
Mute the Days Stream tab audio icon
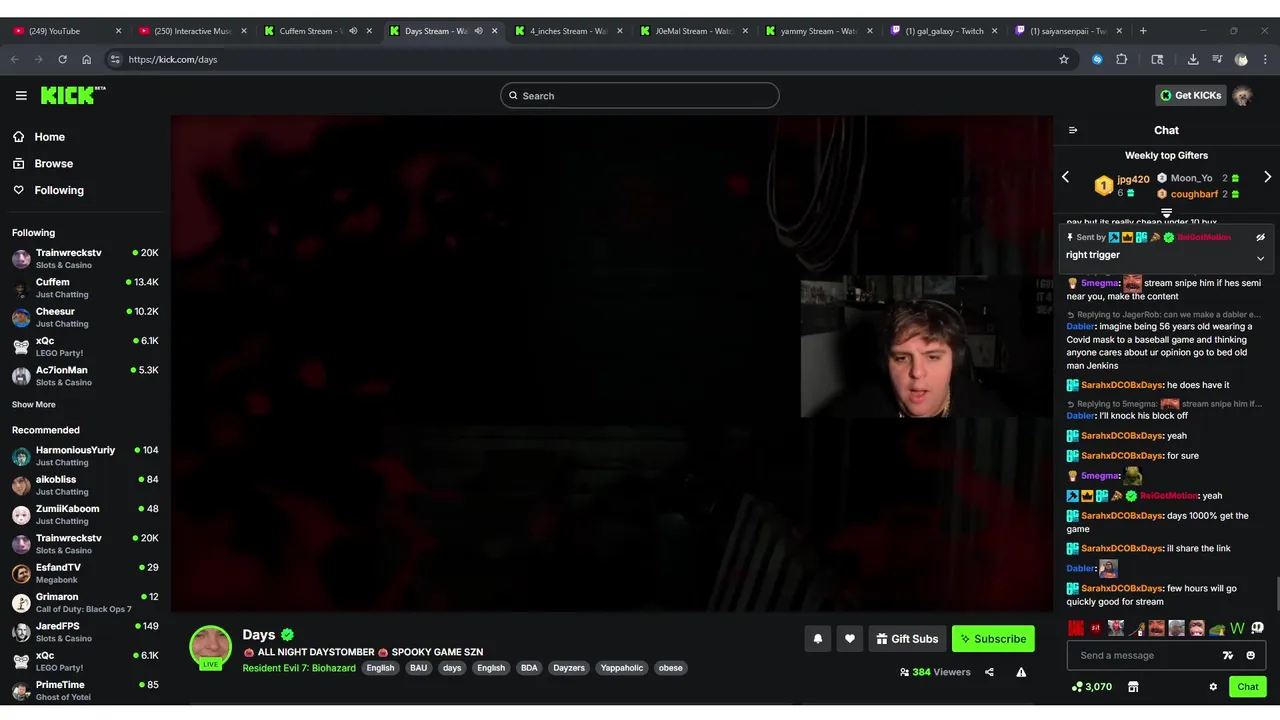point(478,31)
